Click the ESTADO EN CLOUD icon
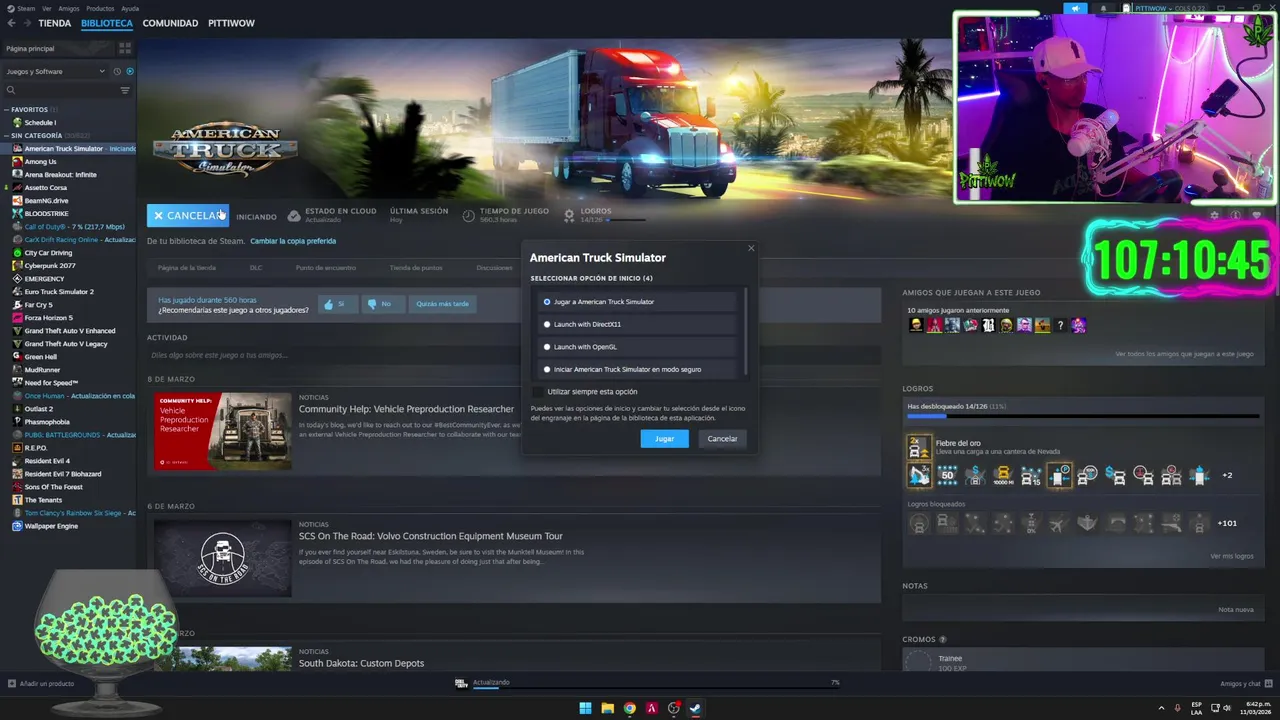Screen dimensions: 1280x720 [x=294, y=215]
